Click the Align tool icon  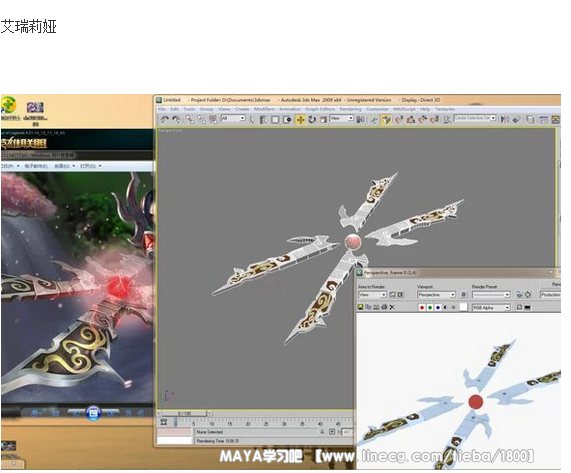tap(516, 119)
